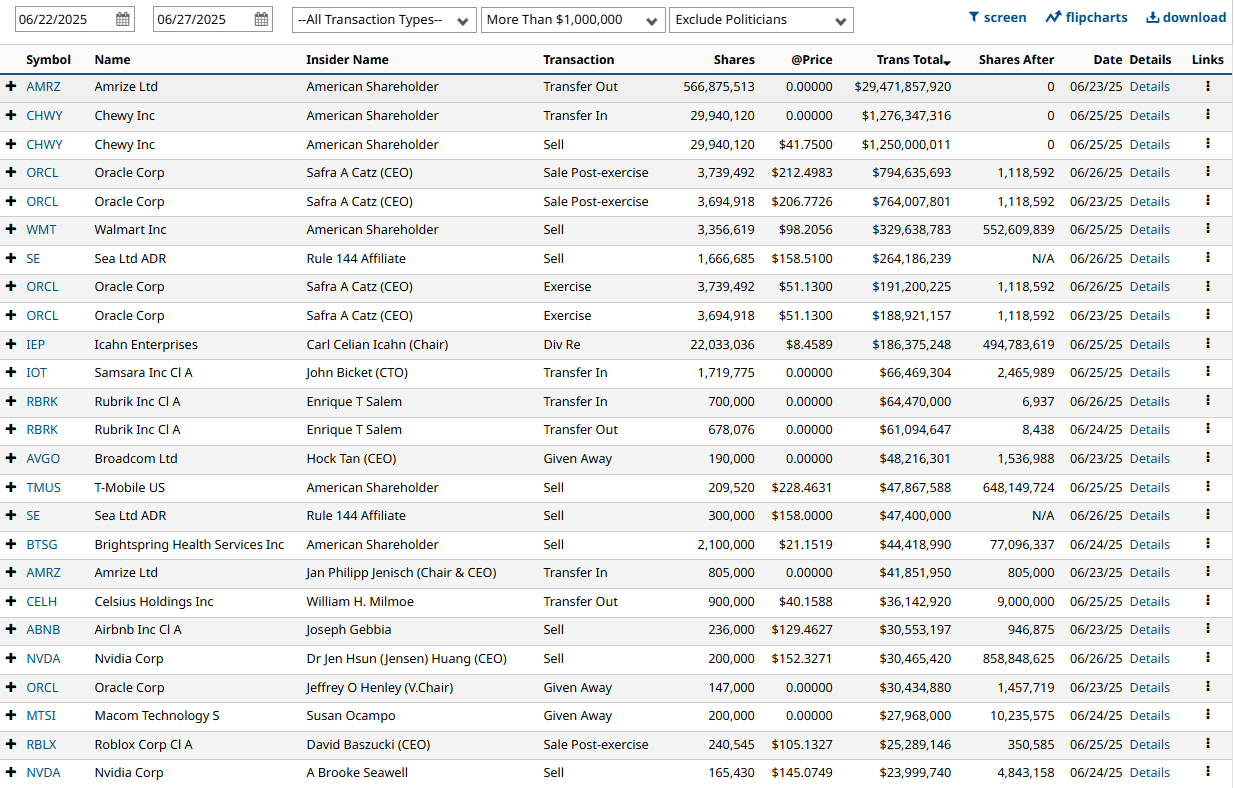Screen dimensions: 1235x788
Task: Open WMT symbol link
Action: [x=41, y=229]
